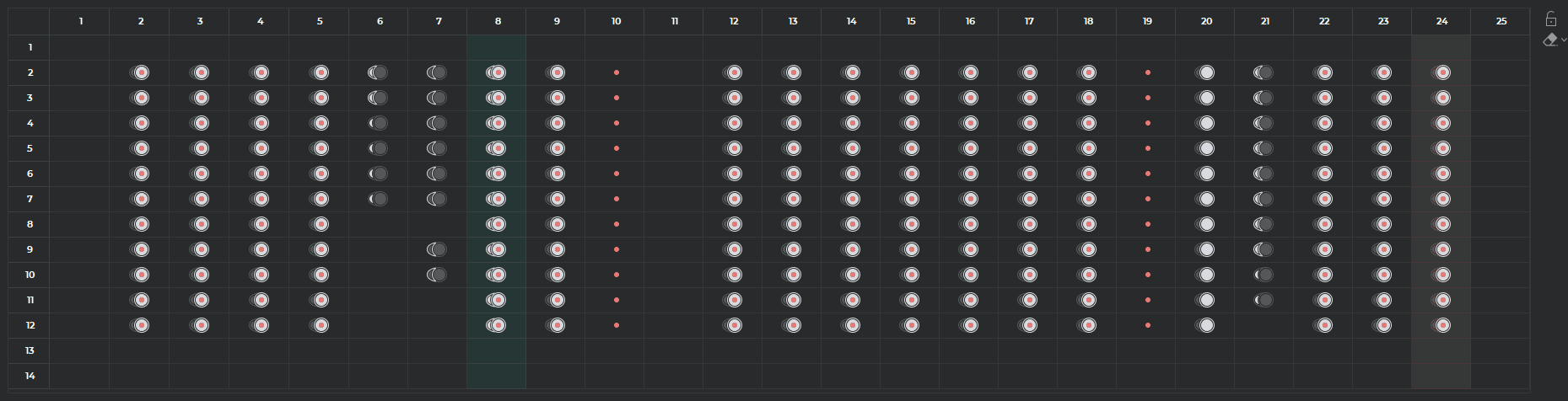Click the dark marker in column 21, row 10
1568x401 pixels.
[x=1264, y=275]
